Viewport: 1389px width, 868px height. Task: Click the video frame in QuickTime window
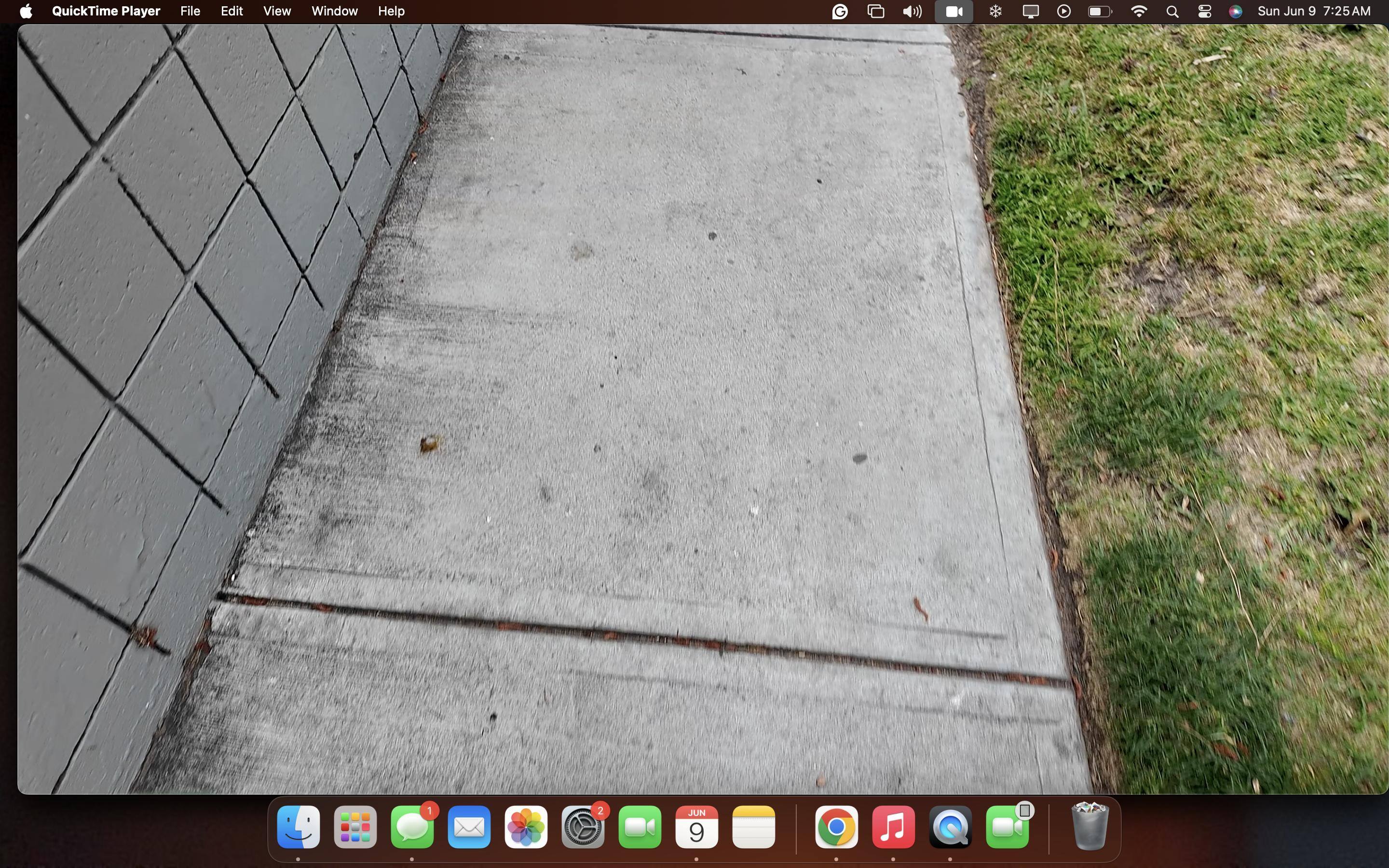point(689,402)
